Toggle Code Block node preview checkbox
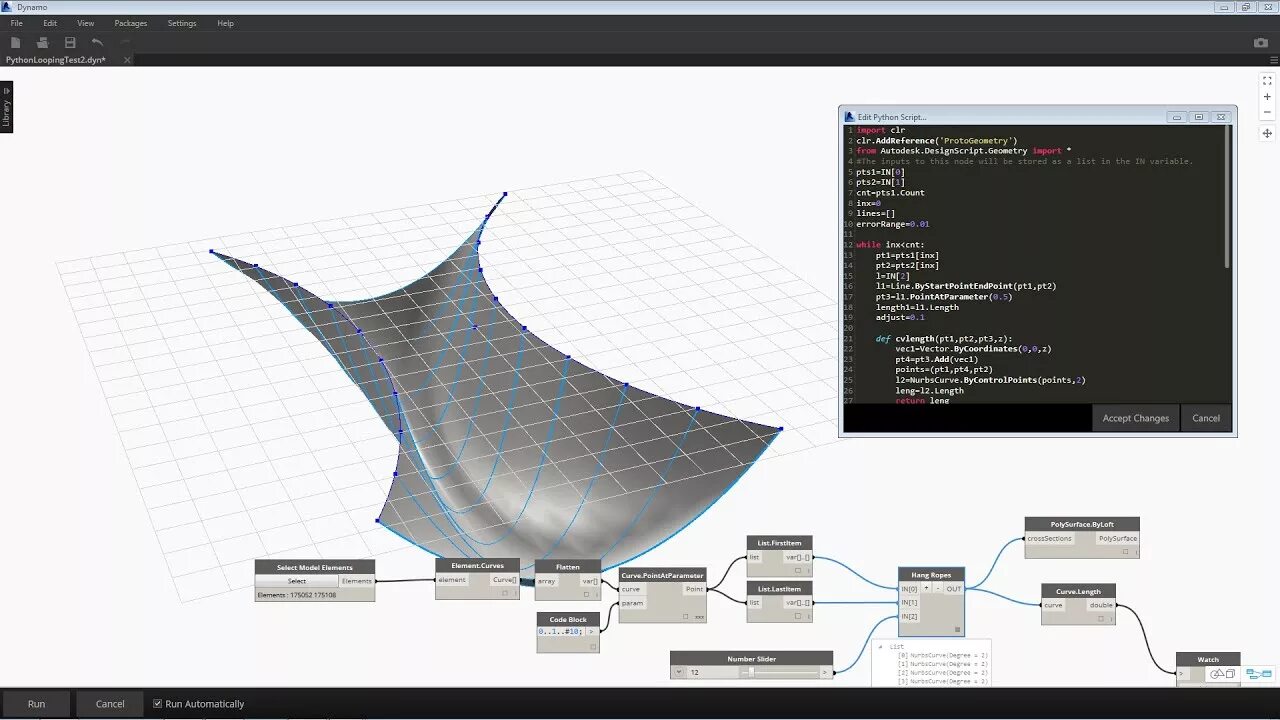Viewport: 1280px width, 720px height. pos(593,647)
